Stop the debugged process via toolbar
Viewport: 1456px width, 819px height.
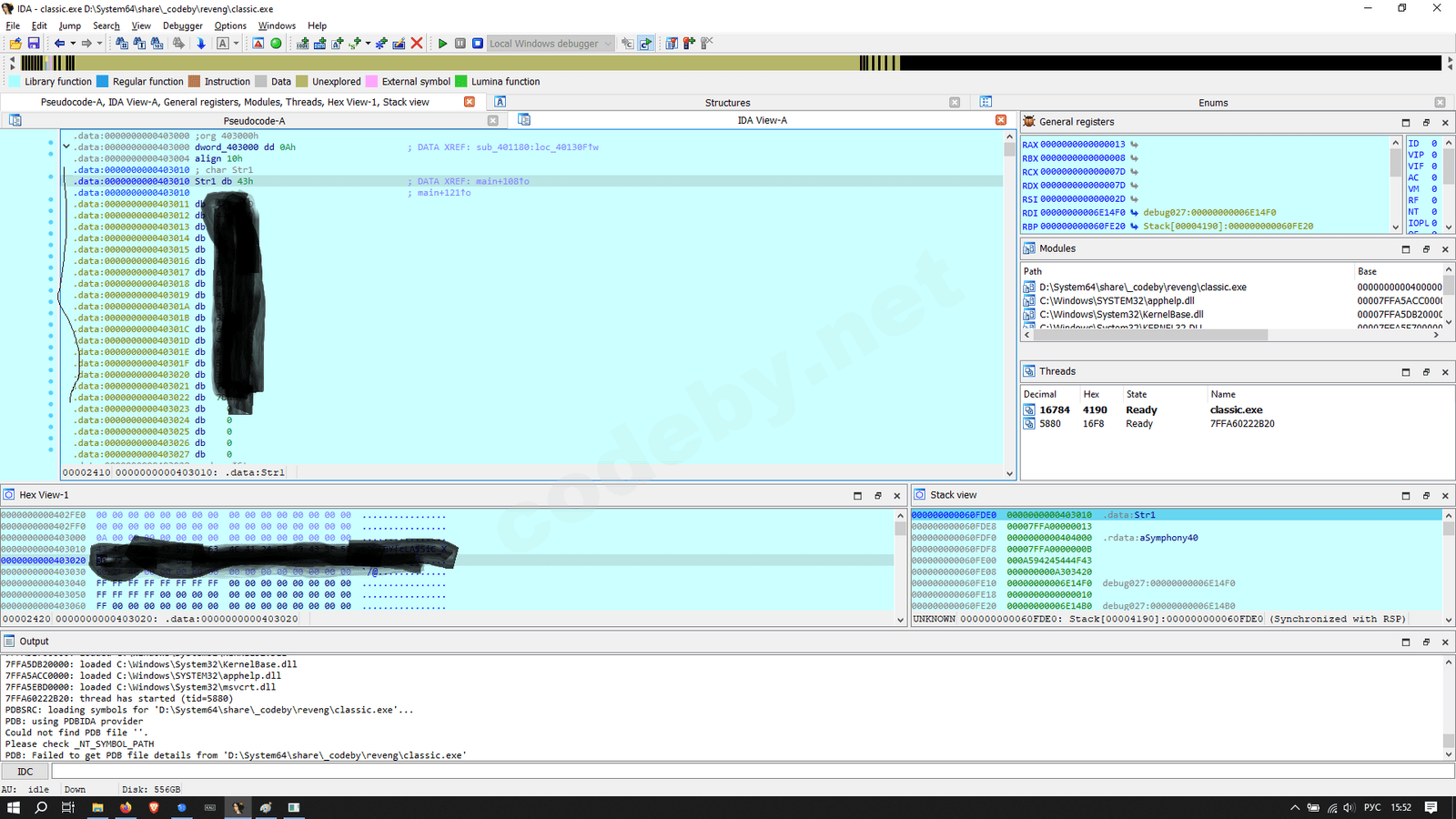477,44
